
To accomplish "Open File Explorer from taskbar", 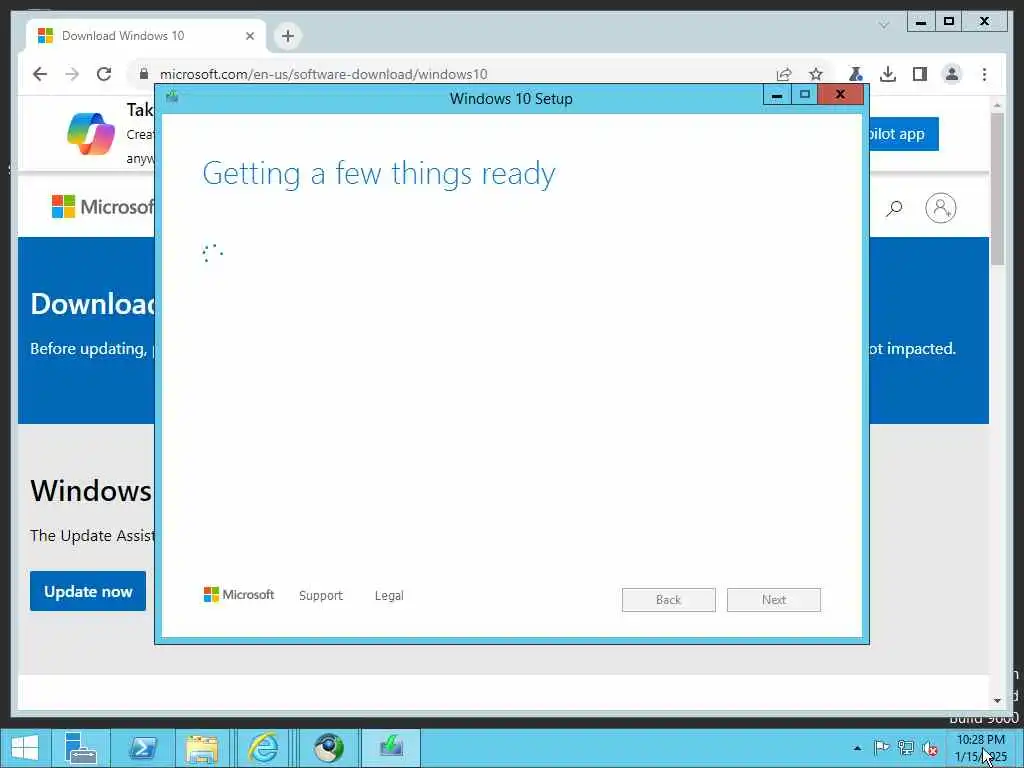I will point(202,748).
